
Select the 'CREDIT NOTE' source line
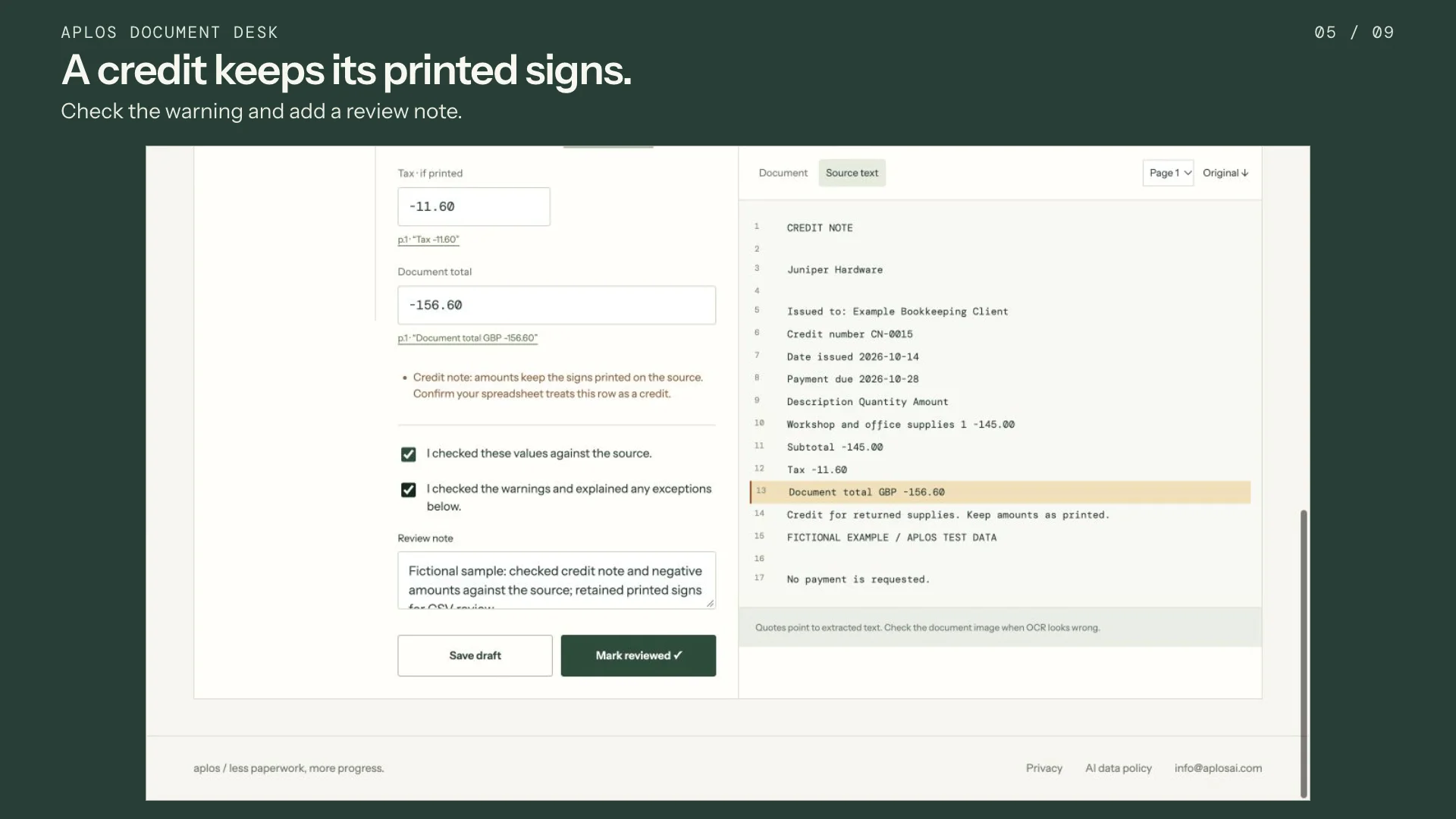tap(819, 227)
